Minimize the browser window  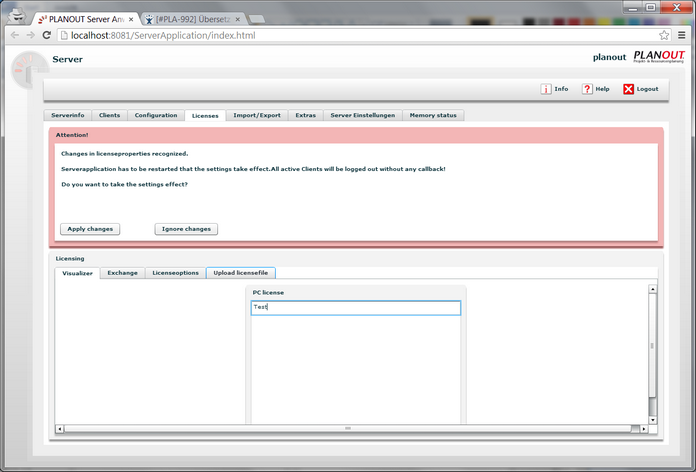tap(633, 8)
